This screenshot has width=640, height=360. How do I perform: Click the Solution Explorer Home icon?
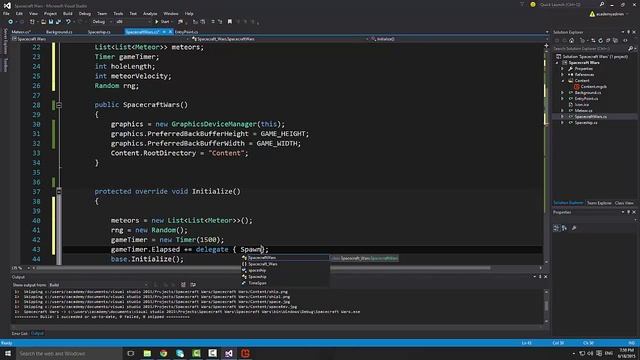(571, 40)
